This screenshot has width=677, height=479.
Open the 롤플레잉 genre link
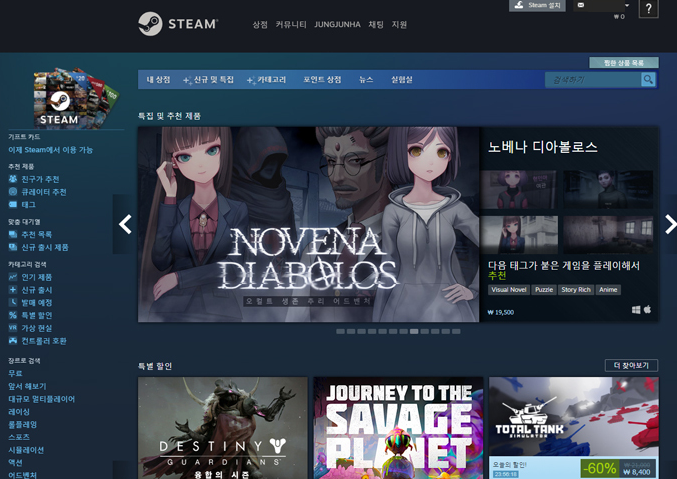[22, 424]
